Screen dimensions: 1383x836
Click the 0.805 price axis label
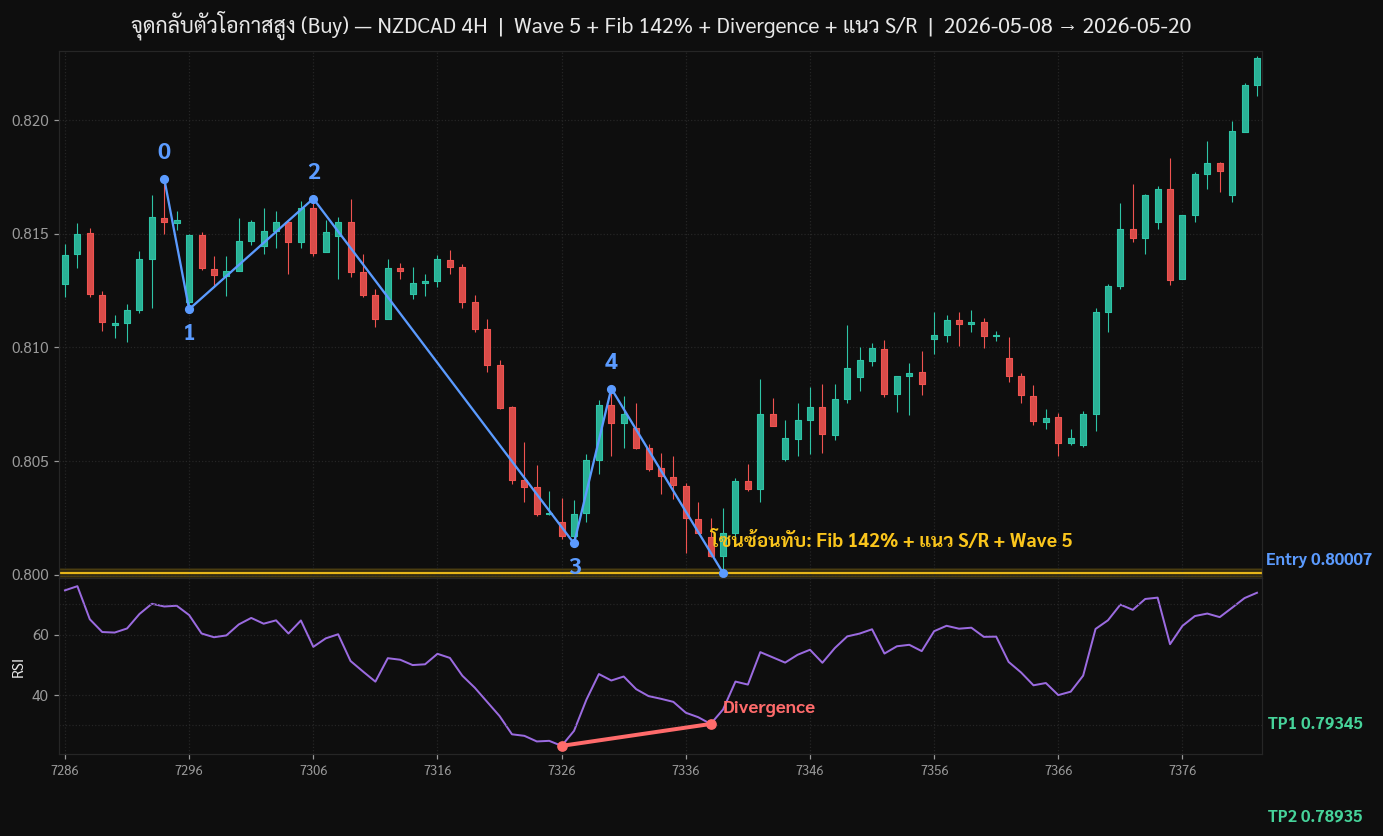point(30,461)
